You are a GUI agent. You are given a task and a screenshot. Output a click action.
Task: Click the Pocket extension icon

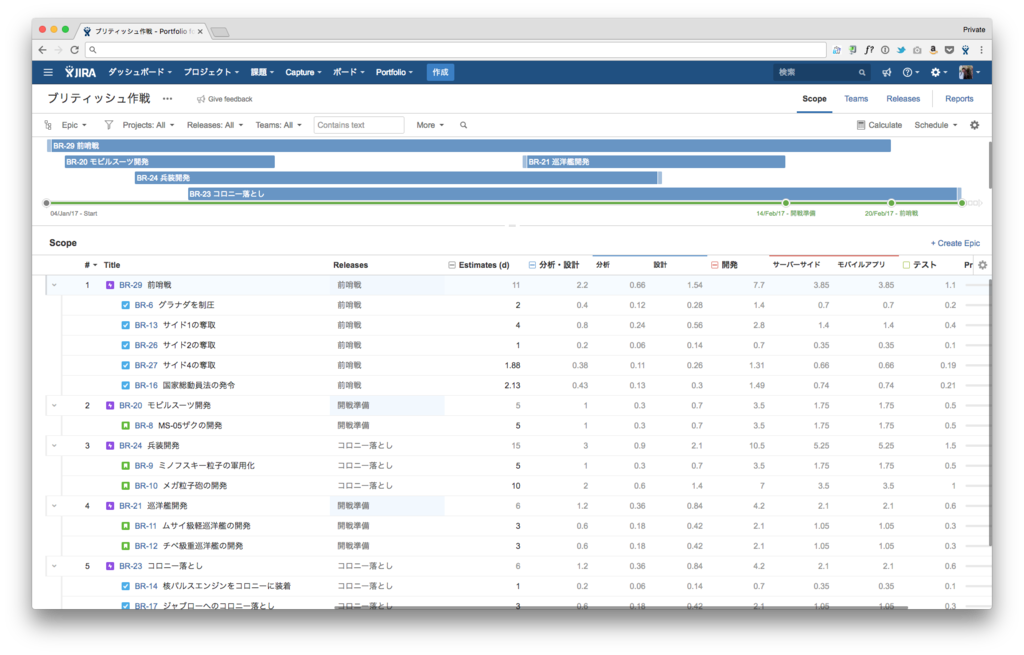950,50
